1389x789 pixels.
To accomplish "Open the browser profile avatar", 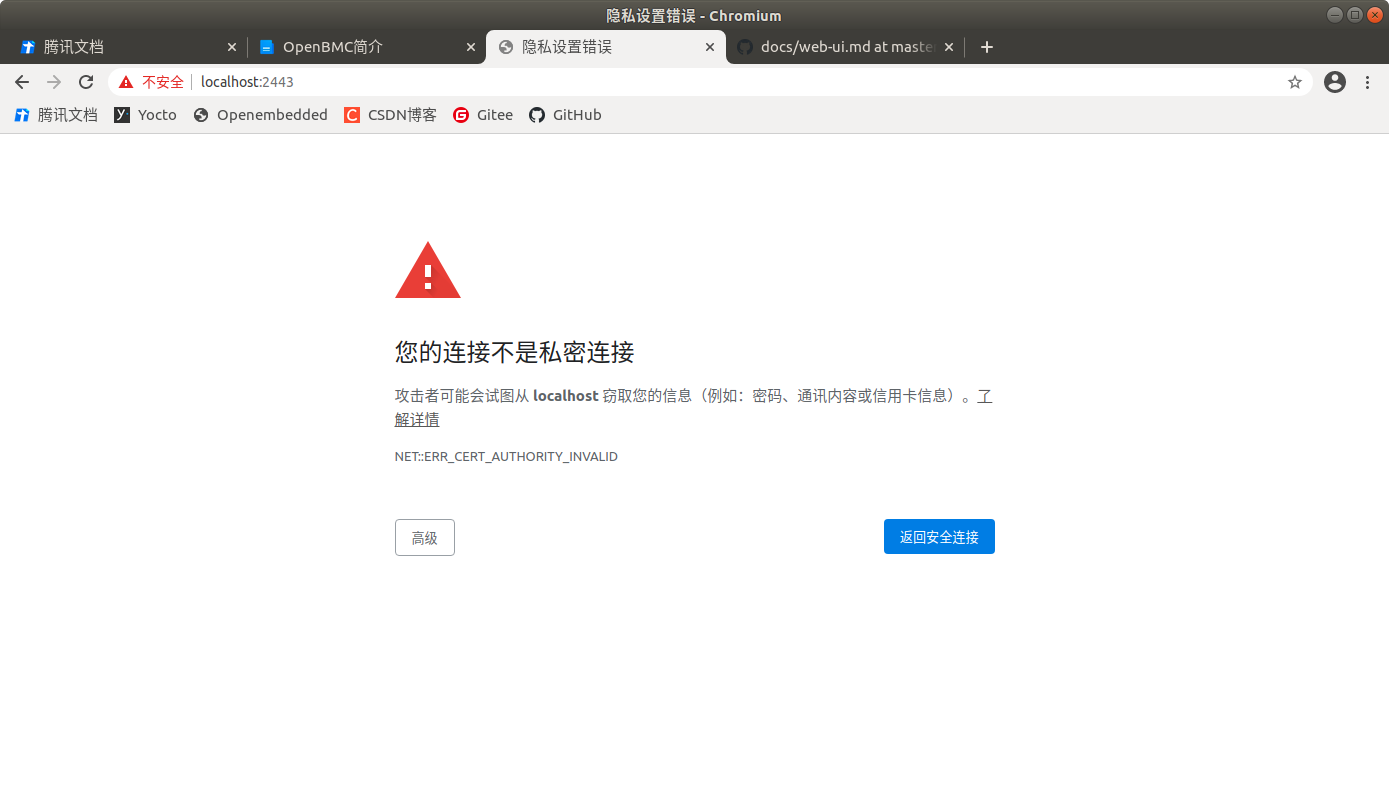I will click(1334, 82).
